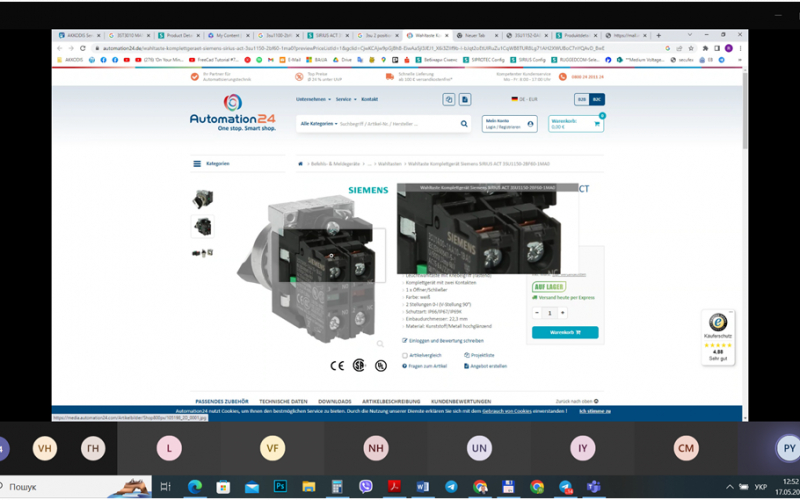Open the Kontakt menu item
The width and height of the screenshot is (800, 500).
coord(369,99)
